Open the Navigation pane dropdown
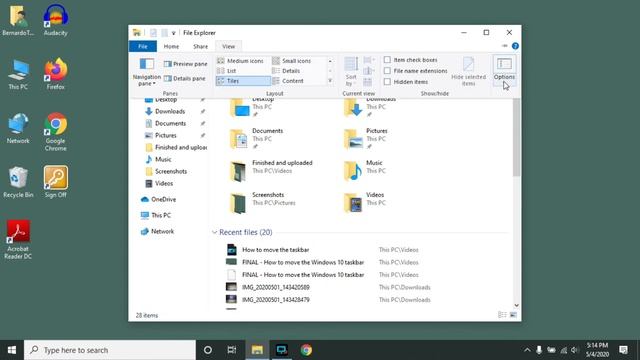 146,72
